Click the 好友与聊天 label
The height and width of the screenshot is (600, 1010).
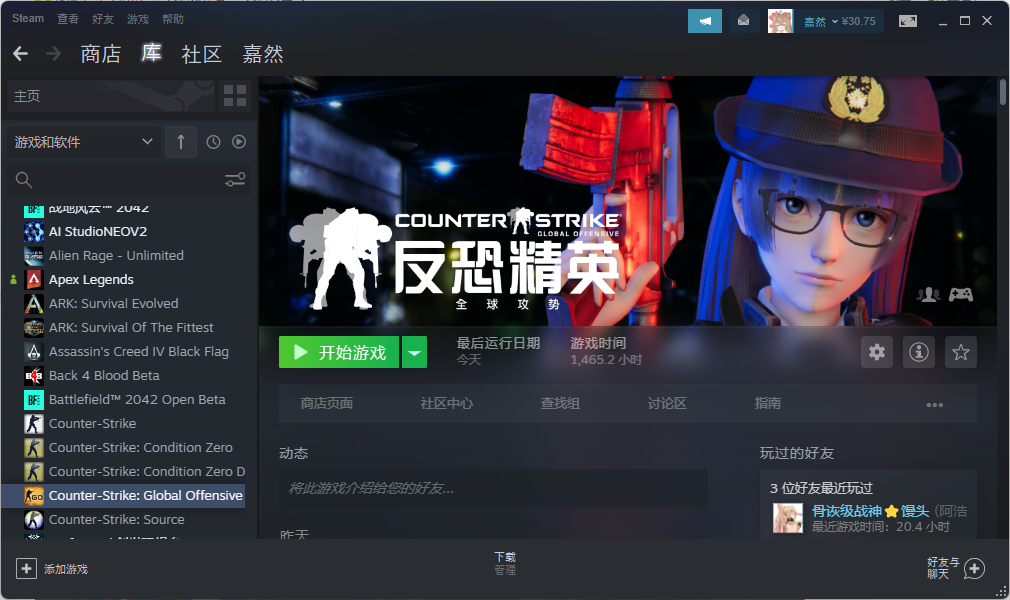[943, 568]
